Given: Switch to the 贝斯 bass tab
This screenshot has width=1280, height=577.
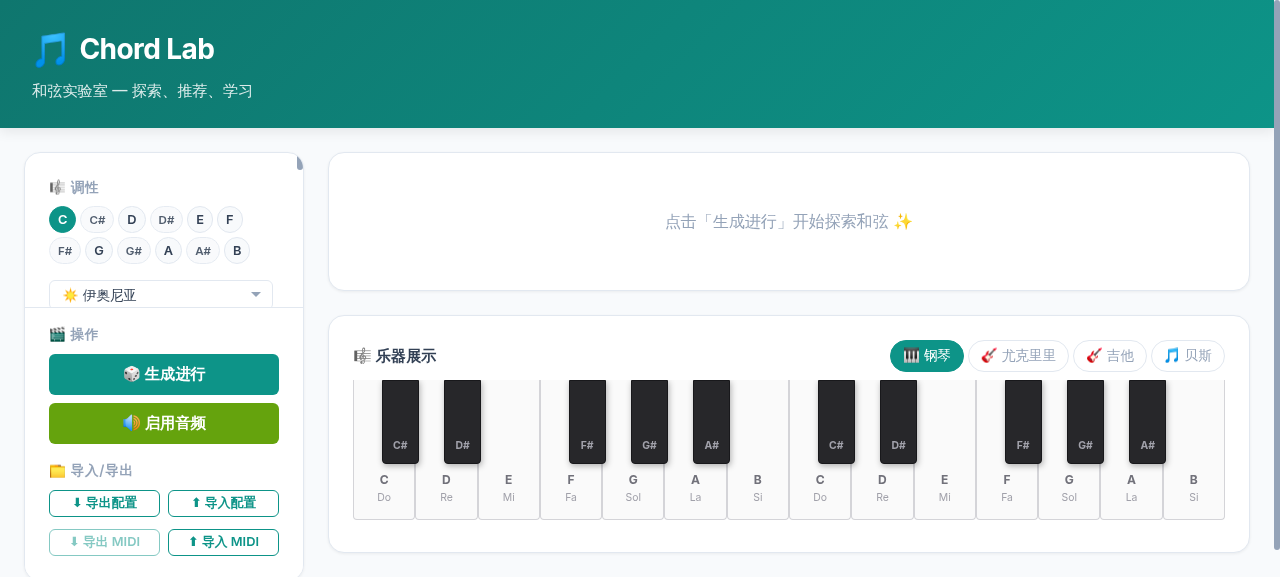Looking at the screenshot, I should pyautogui.click(x=1188, y=356).
